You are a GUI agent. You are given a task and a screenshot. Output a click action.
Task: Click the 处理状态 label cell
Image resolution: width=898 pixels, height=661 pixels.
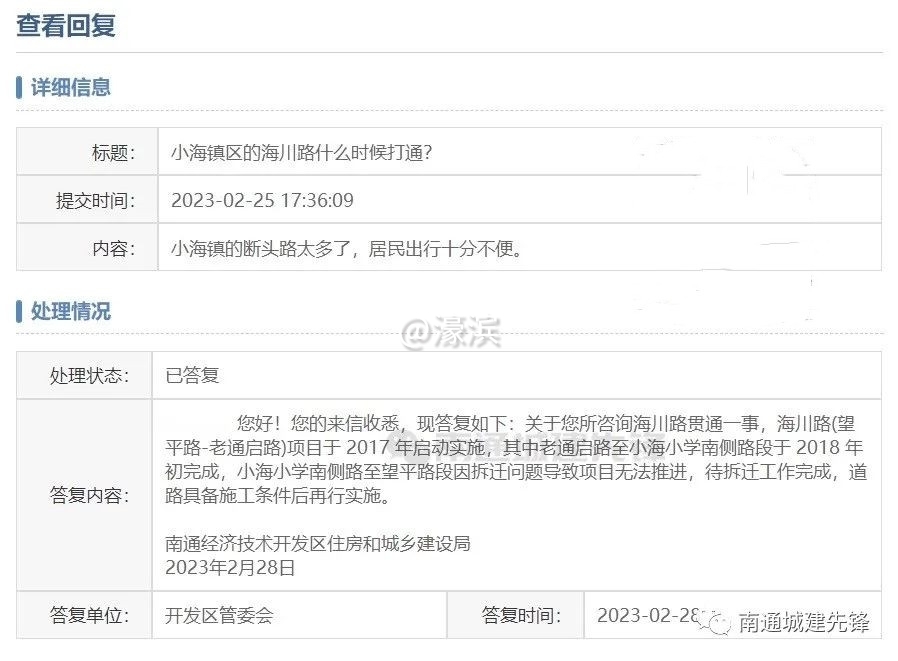pos(90,376)
